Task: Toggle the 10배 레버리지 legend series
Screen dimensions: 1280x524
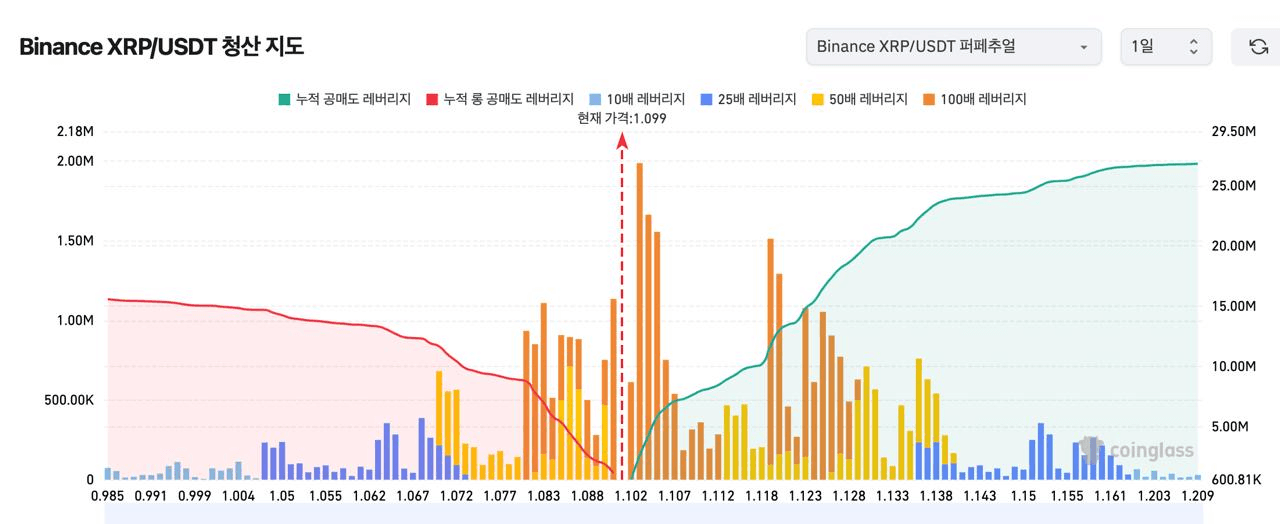Action: (x=636, y=99)
